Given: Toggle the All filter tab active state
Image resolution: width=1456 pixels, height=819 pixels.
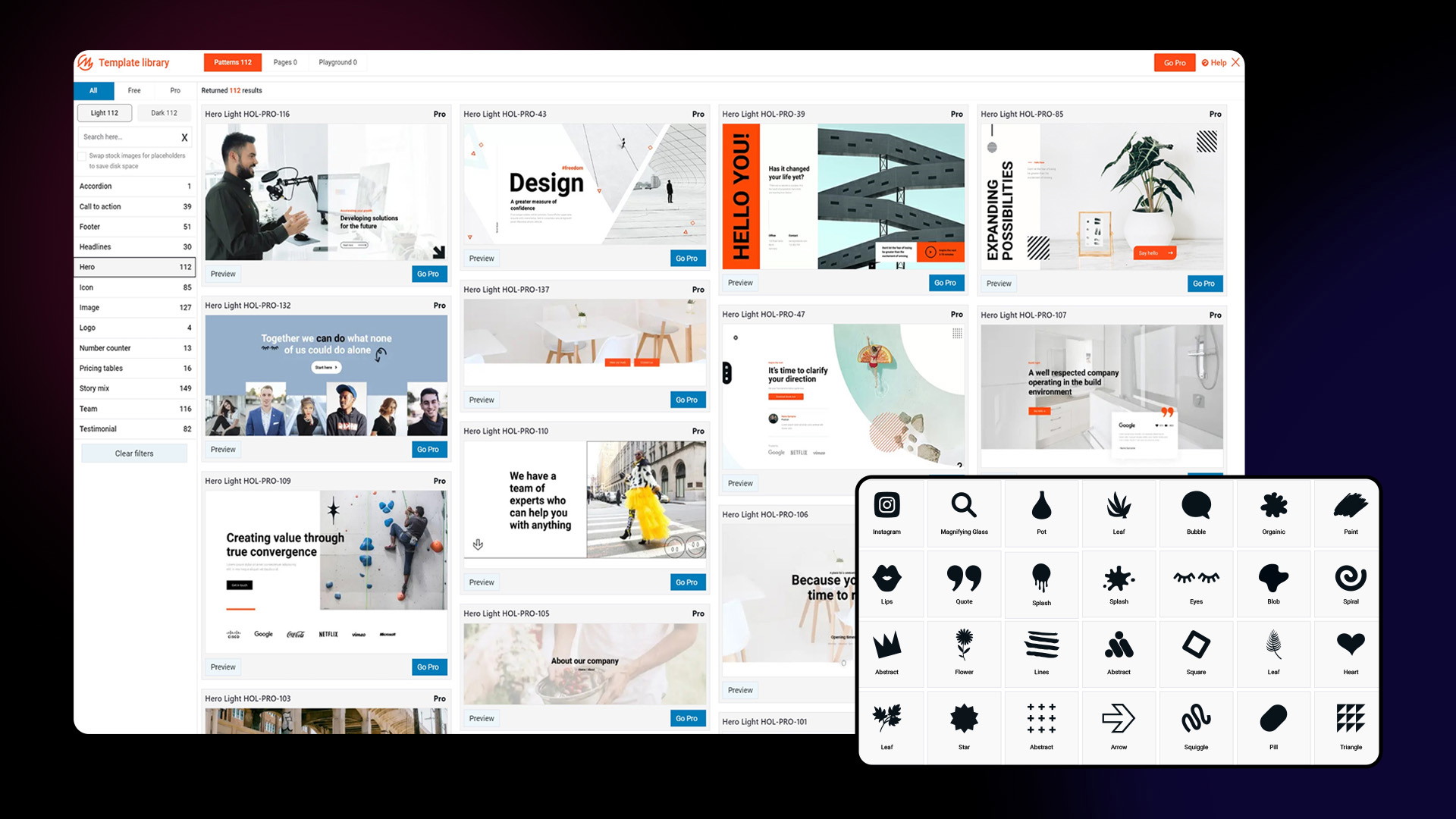Looking at the screenshot, I should coord(93,90).
